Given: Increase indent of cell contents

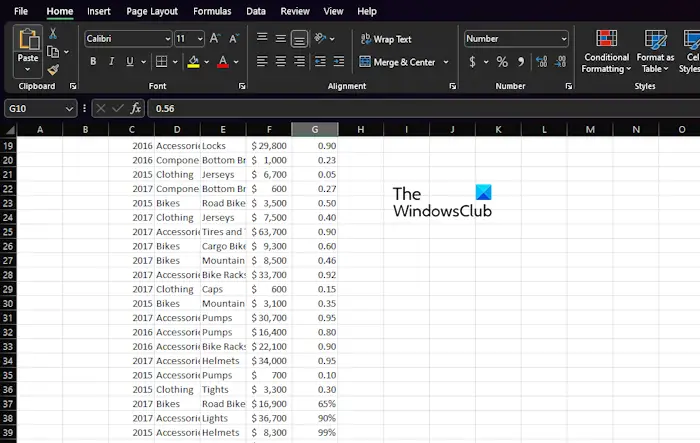Looking at the screenshot, I should point(339,61).
